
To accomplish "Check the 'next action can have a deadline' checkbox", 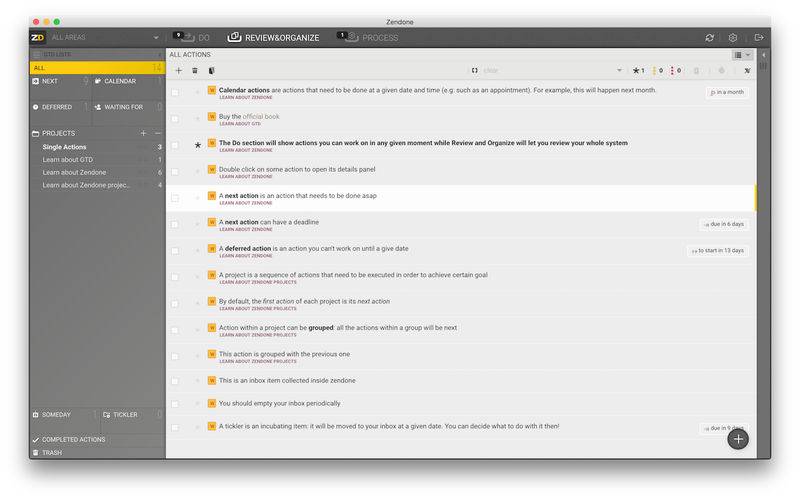I will point(175,224).
